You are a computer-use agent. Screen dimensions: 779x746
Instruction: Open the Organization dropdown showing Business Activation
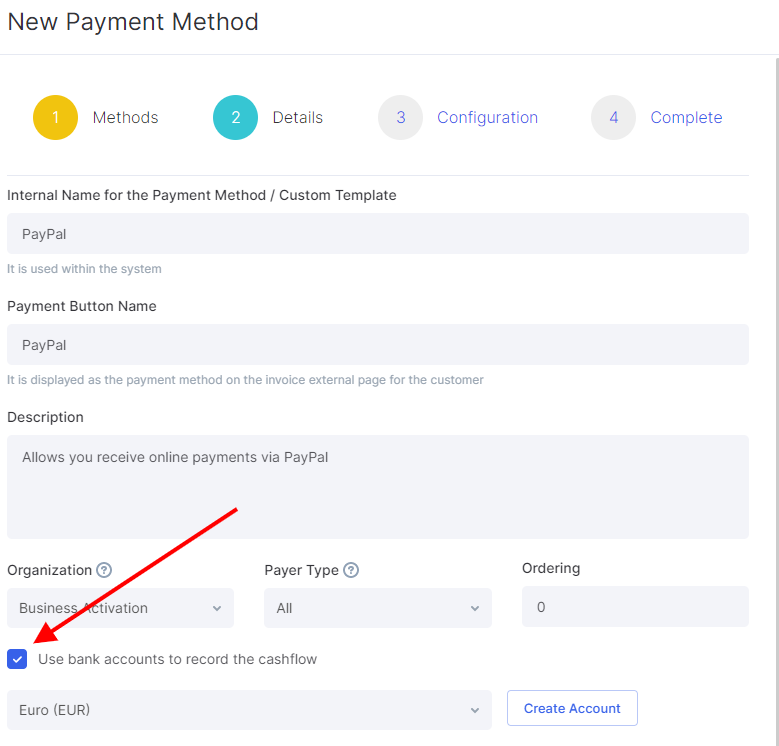(120, 608)
